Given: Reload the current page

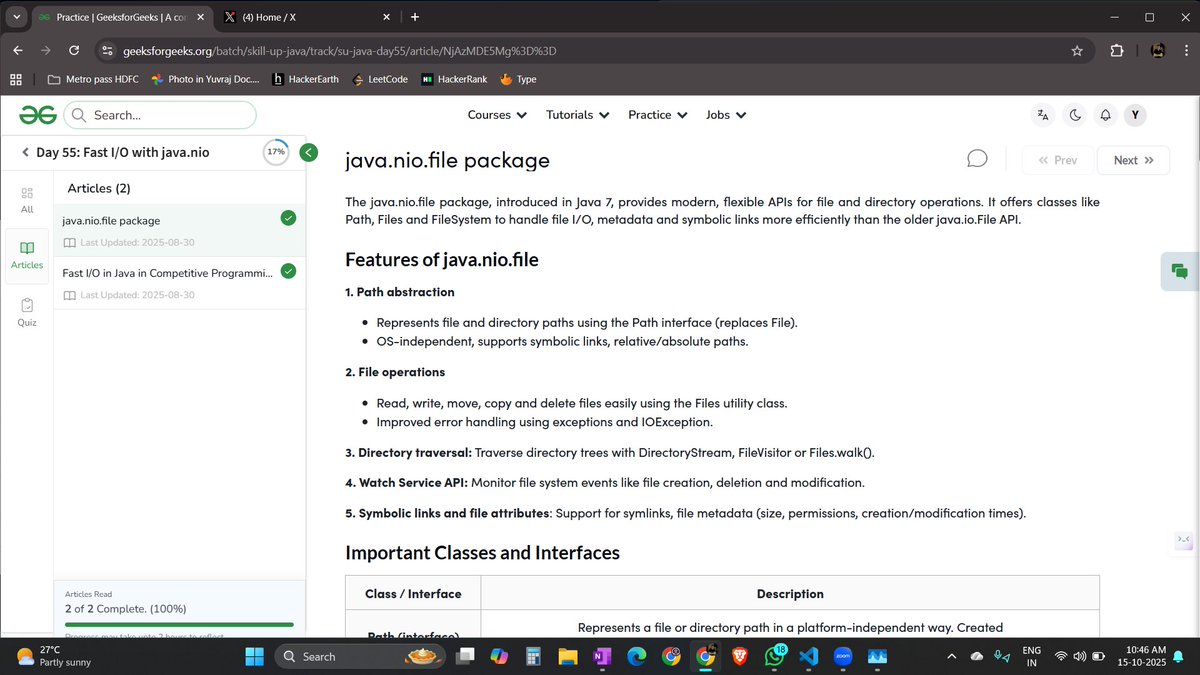Looking at the screenshot, I should pos(74,50).
